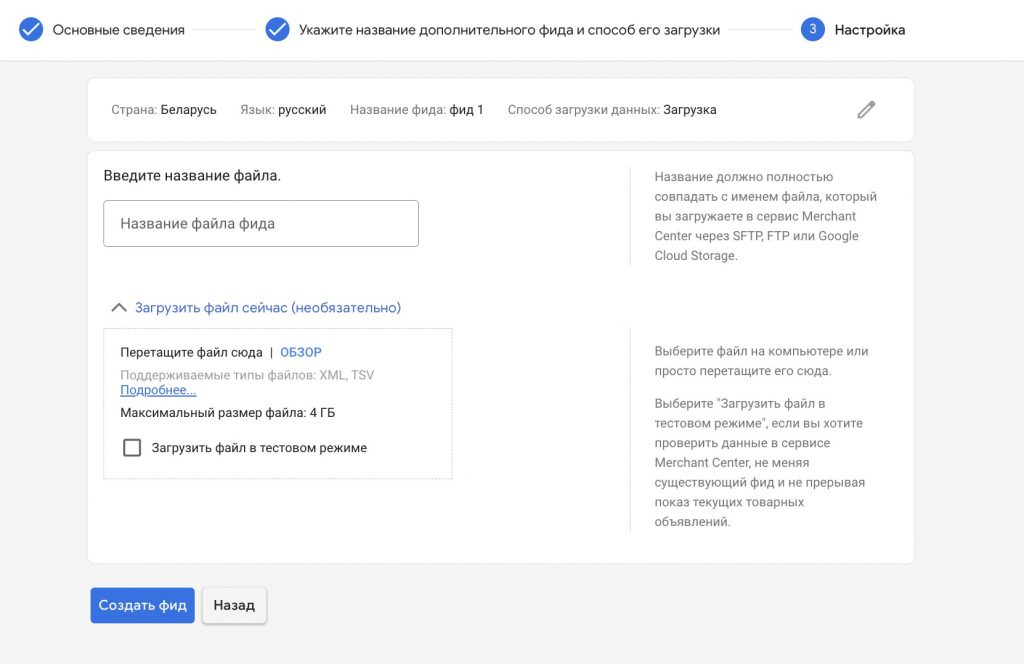Focus the Название файла фида input field

point(261,223)
